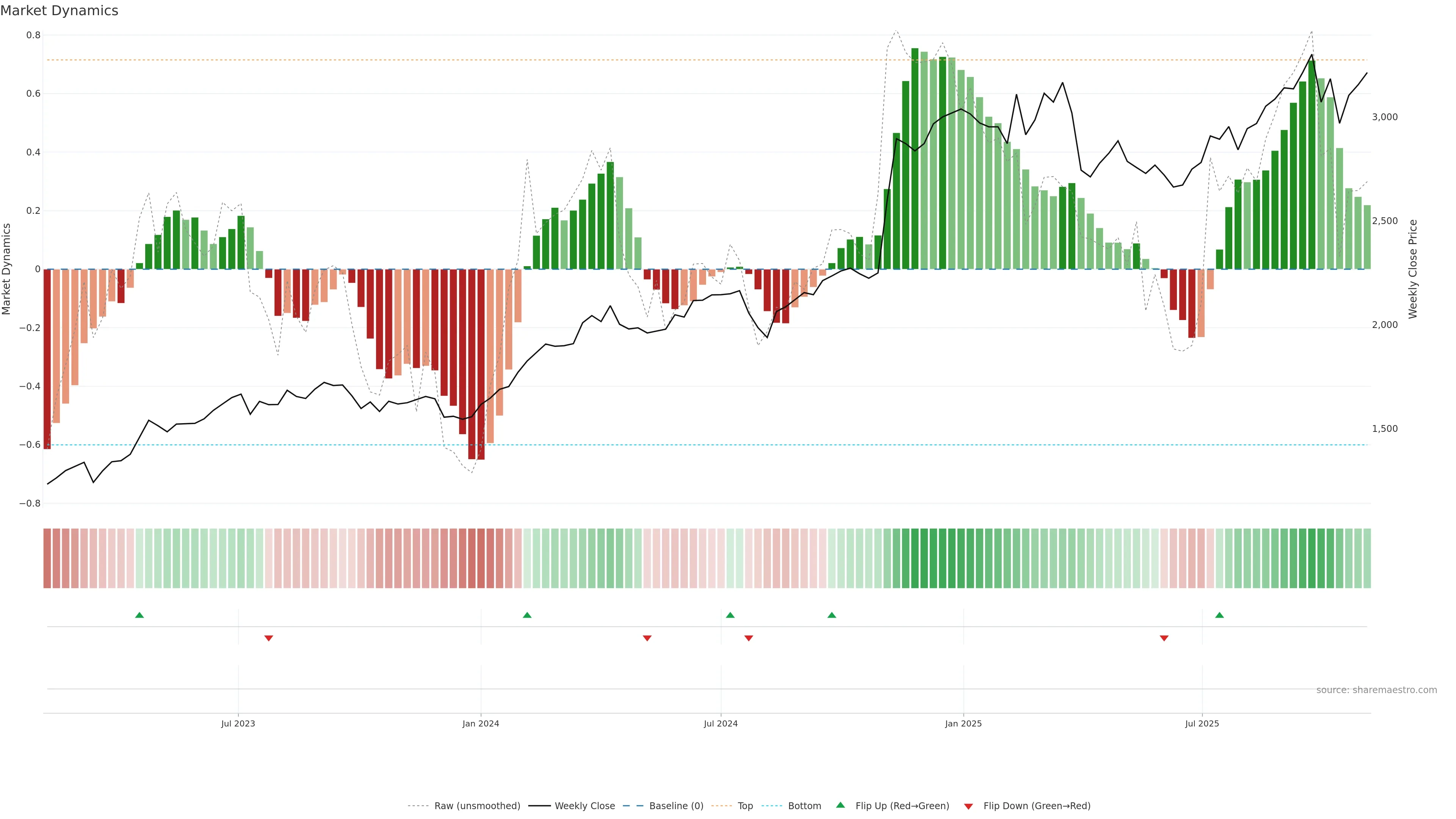Click the Jan 2024 x-axis label
The height and width of the screenshot is (819, 1456).
coord(480,723)
